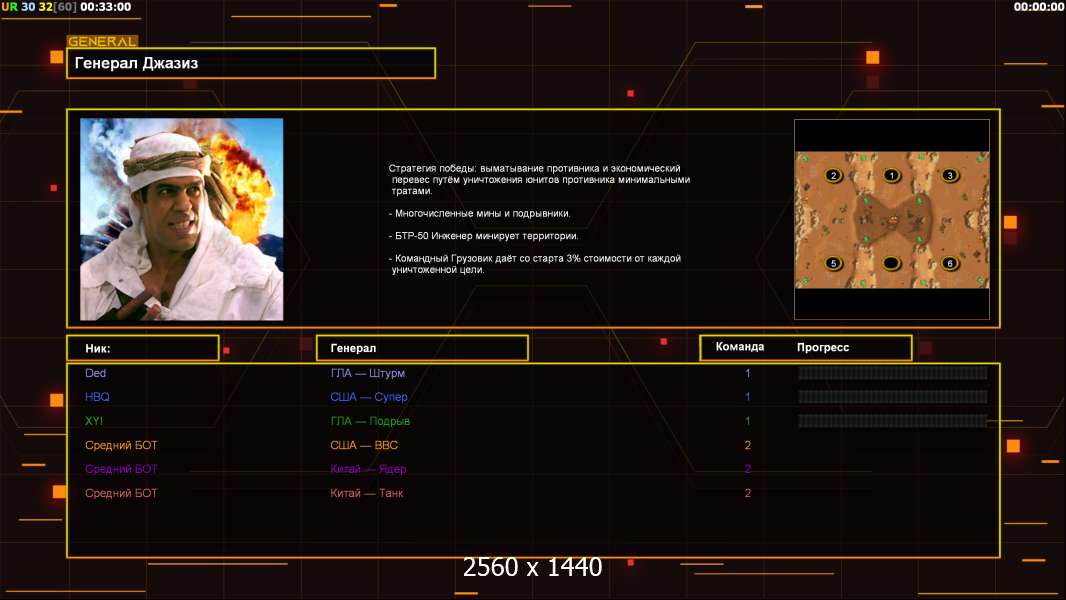This screenshot has height=600, width=1066.
Task: Click the GENERAL label tab
Action: (x=102, y=42)
